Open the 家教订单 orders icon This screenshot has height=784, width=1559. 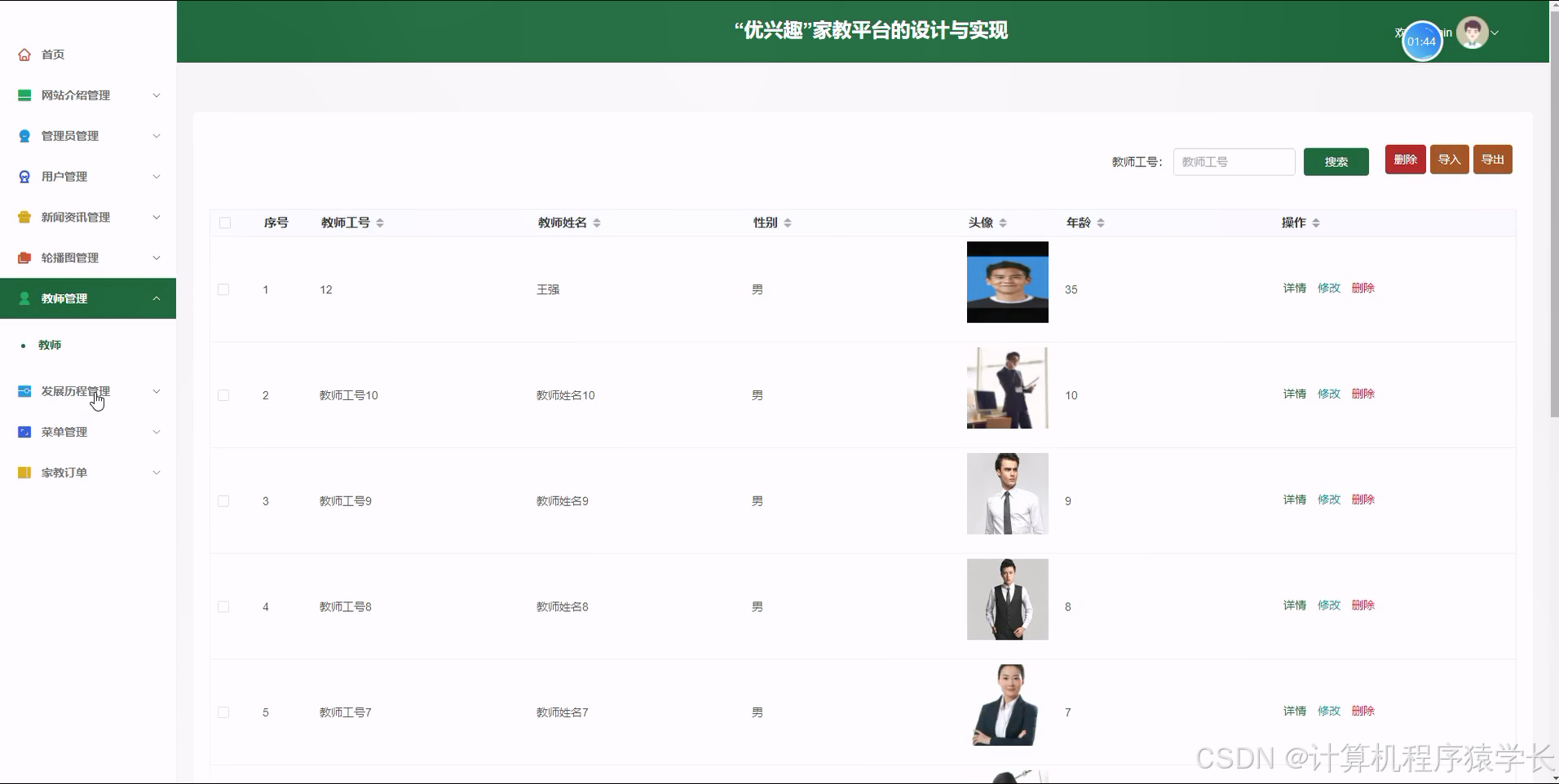[24, 472]
